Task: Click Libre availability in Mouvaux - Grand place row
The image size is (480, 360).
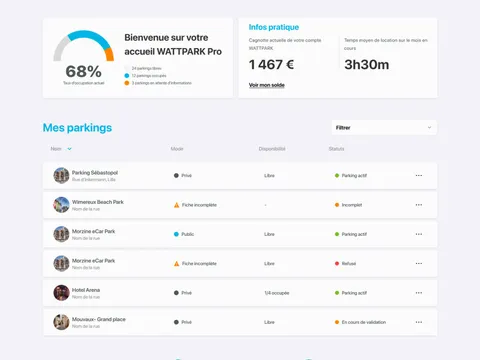Action: tap(269, 322)
